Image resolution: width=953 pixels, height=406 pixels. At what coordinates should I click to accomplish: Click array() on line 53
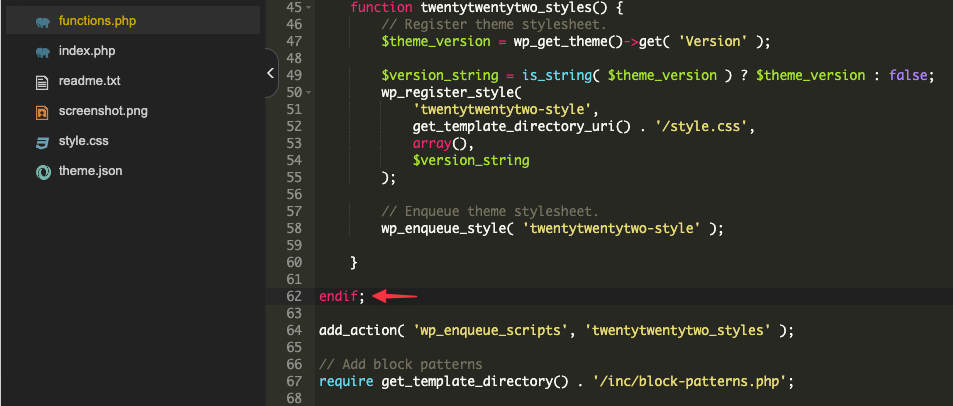click(439, 144)
